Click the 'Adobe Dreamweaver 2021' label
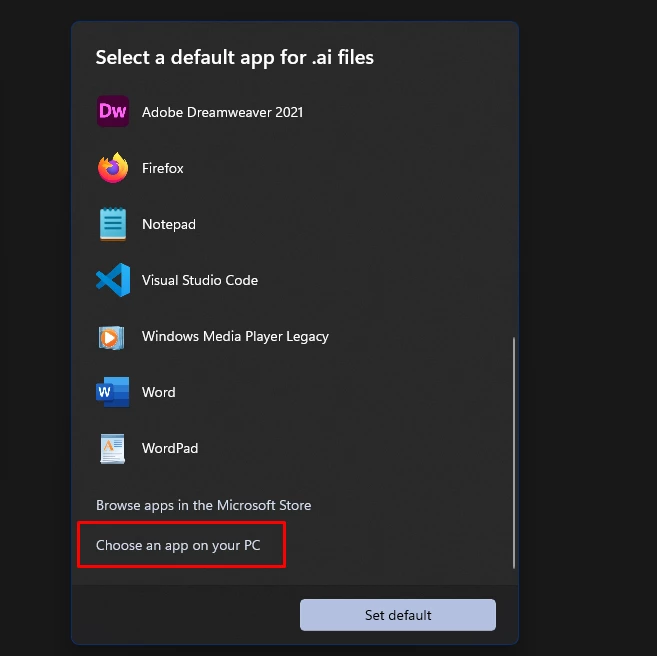657x656 pixels. [x=222, y=112]
